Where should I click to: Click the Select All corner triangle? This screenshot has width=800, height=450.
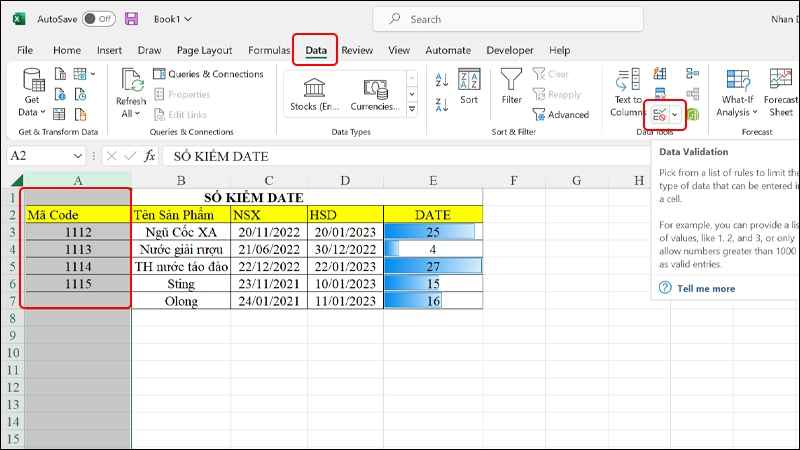click(16, 180)
